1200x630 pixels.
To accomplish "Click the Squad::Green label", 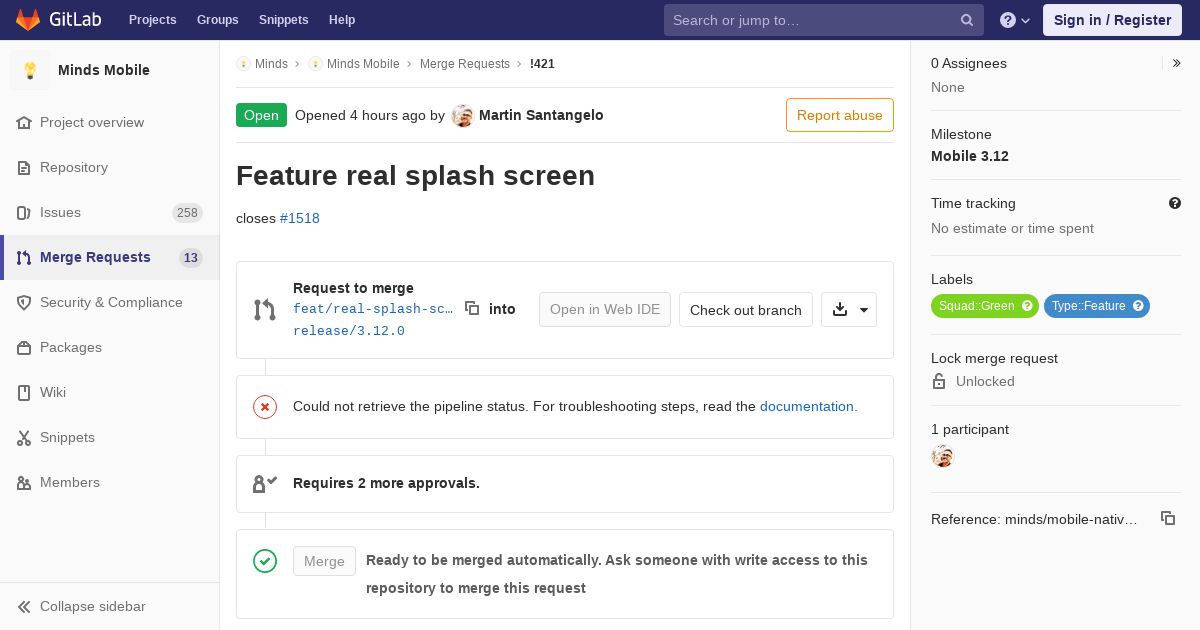I will 976,306.
